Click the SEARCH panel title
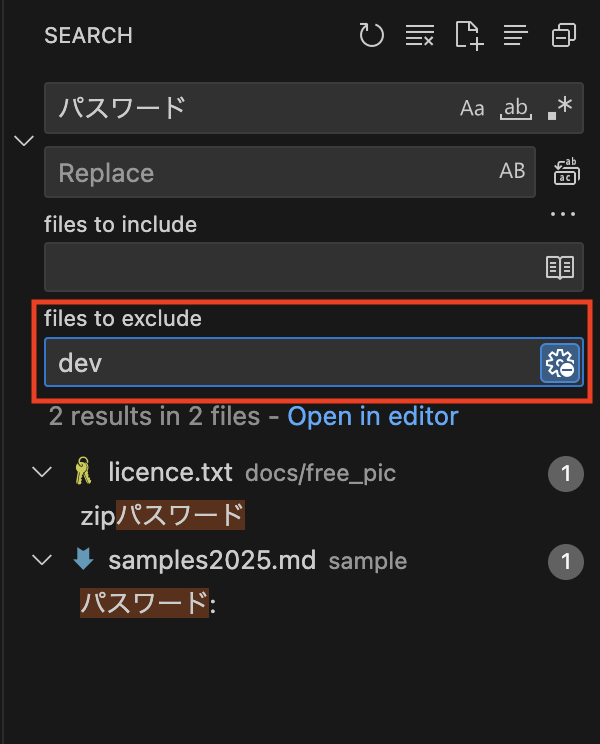 click(88, 36)
